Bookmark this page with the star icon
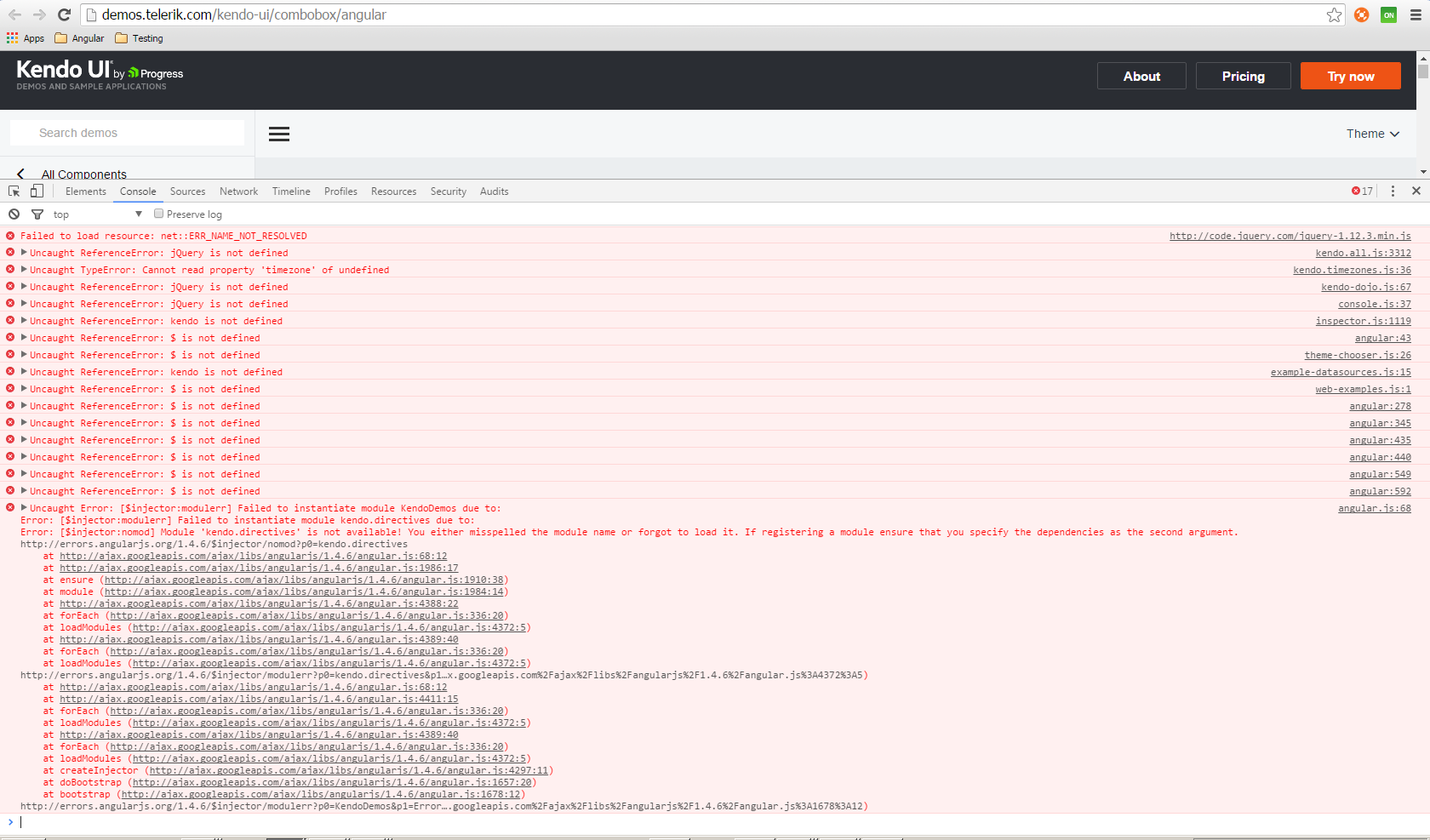This screenshot has height=840, width=1430. coord(1334,14)
